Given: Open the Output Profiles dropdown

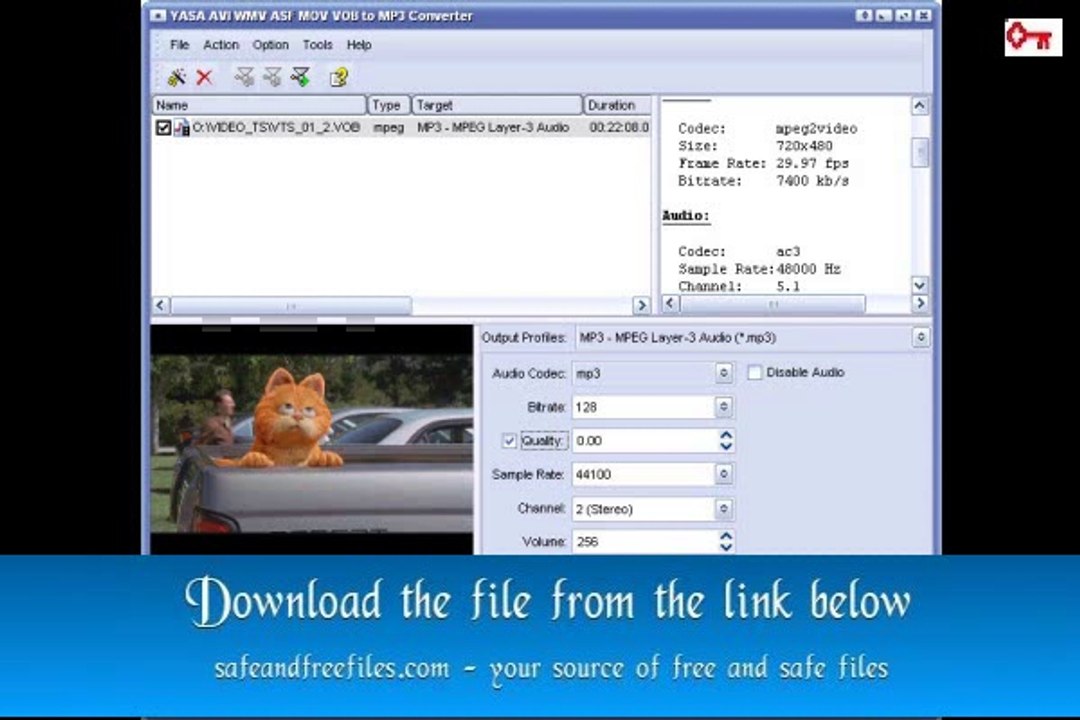Looking at the screenshot, I should (921, 338).
